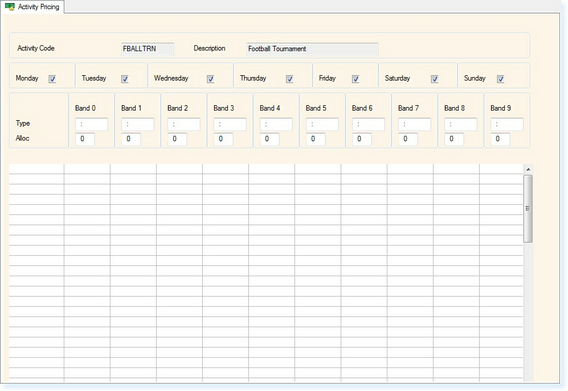Uncheck the Saturday checkbox
Image resolution: width=568 pixels, height=391 pixels.
pyautogui.click(x=434, y=79)
